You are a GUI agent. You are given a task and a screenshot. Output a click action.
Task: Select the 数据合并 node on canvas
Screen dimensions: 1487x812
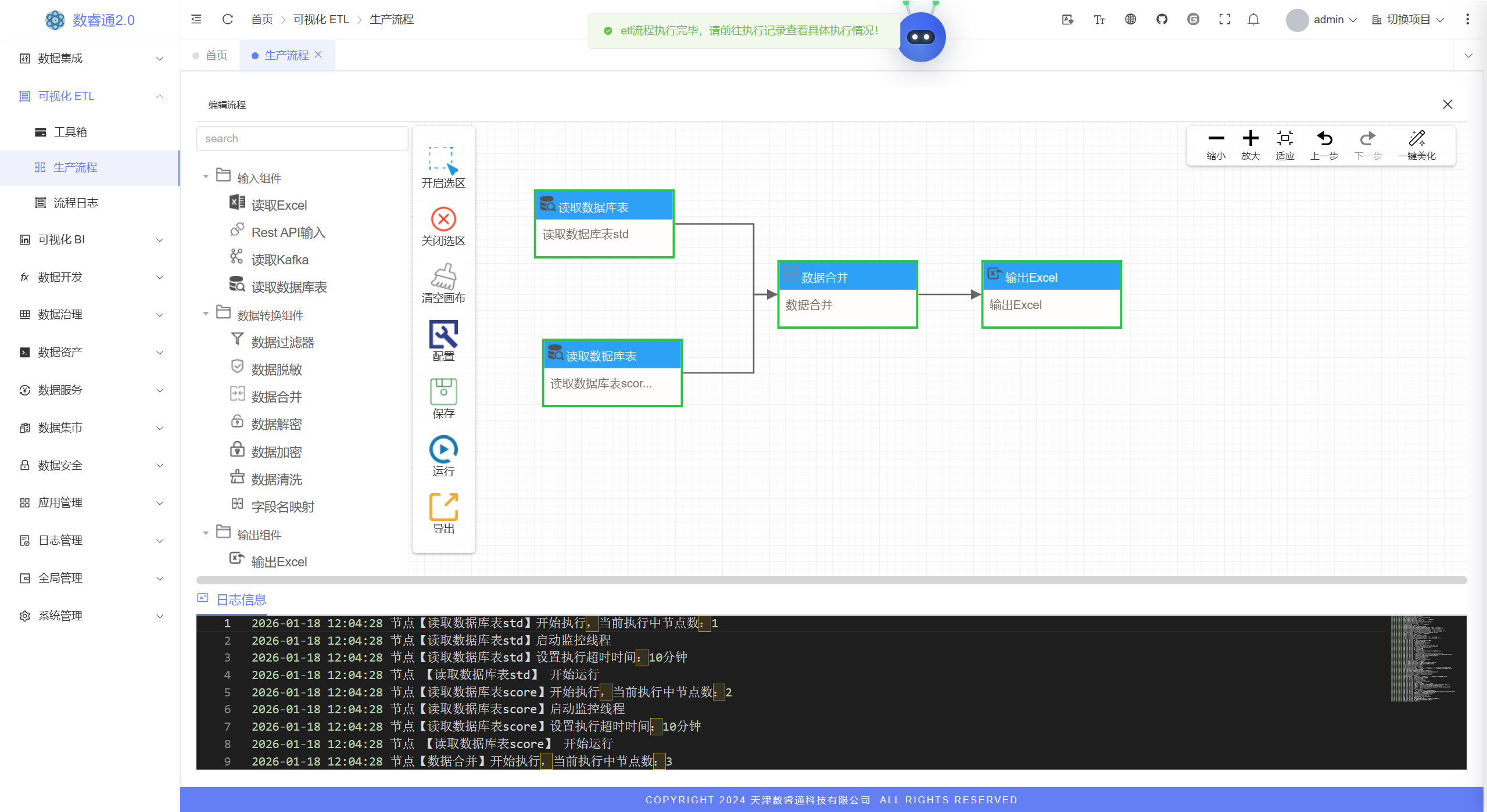pyautogui.click(x=847, y=294)
